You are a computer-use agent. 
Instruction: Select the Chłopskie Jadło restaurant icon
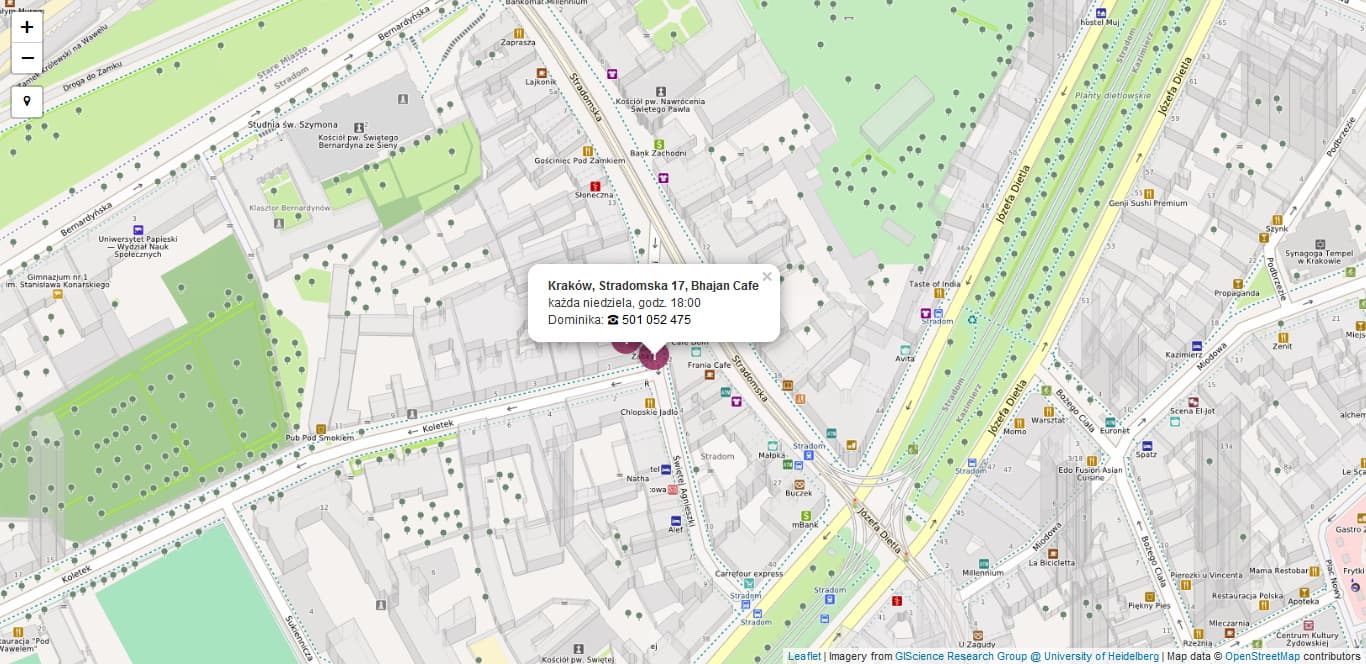click(650, 402)
